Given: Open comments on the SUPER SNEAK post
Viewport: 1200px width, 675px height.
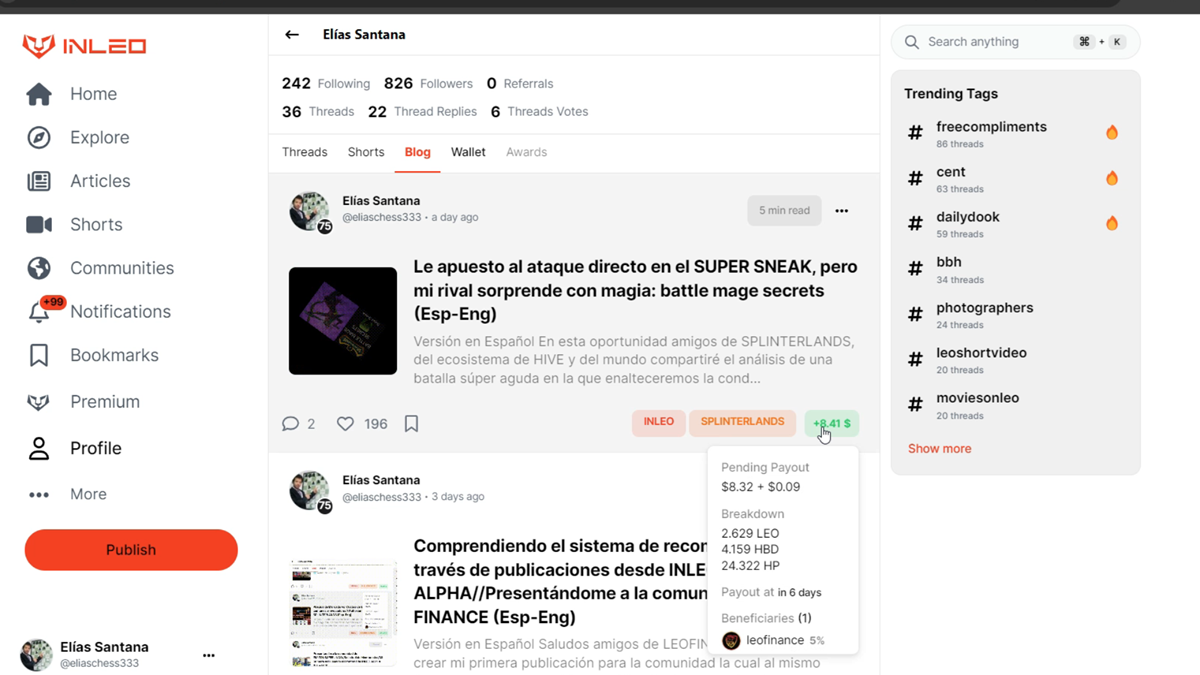Looking at the screenshot, I should (291, 424).
